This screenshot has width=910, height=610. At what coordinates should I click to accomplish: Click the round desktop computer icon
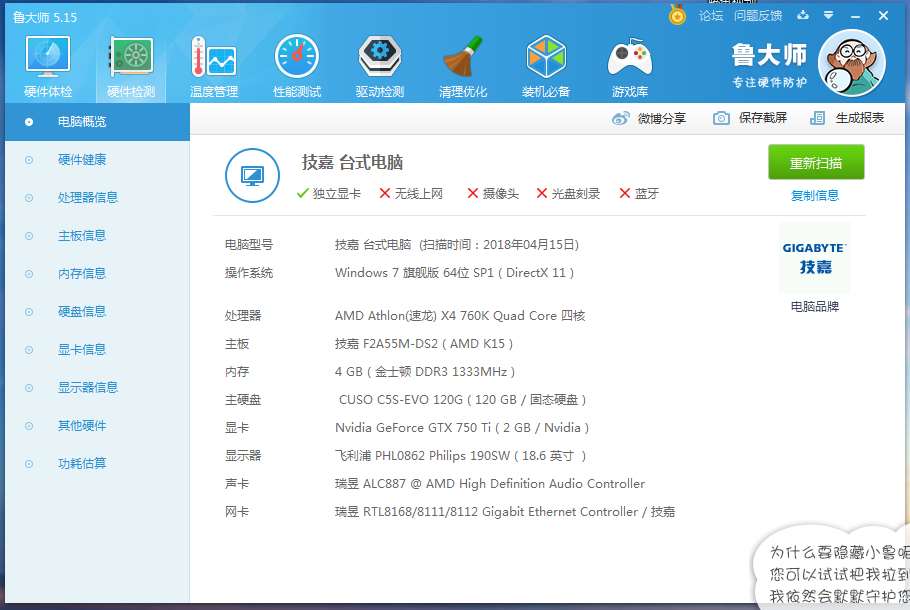[252, 175]
